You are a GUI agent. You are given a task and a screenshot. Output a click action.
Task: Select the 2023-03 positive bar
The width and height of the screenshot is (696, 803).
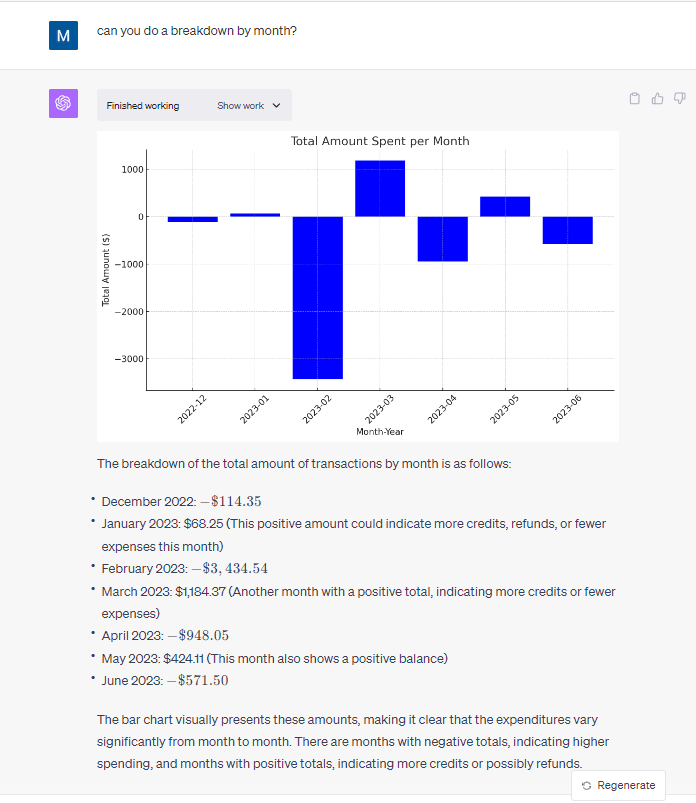[380, 188]
